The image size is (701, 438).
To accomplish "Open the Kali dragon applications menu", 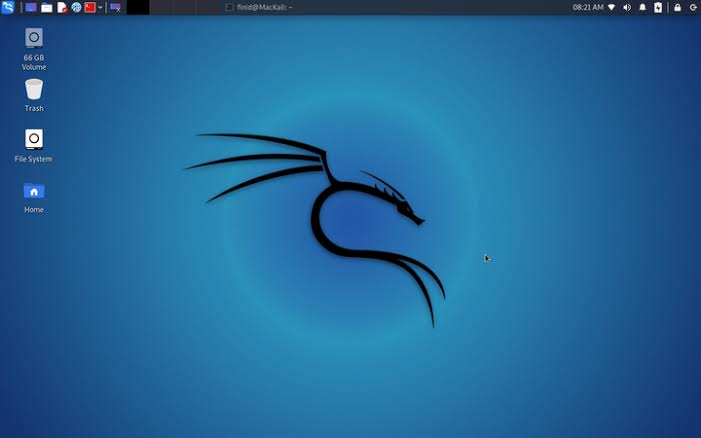I will 8,7.
